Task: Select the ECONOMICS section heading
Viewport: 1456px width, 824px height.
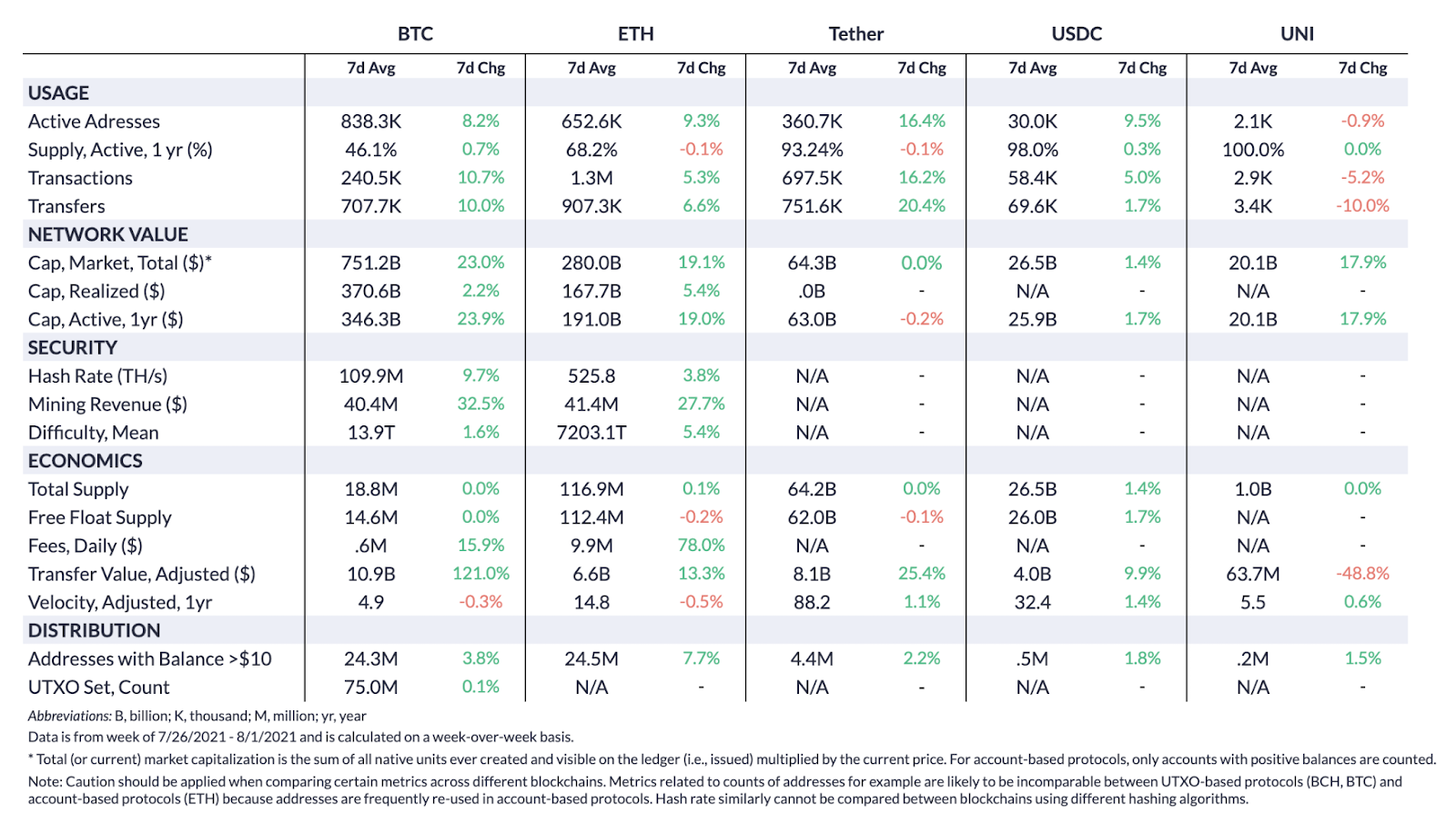Action: (85, 461)
